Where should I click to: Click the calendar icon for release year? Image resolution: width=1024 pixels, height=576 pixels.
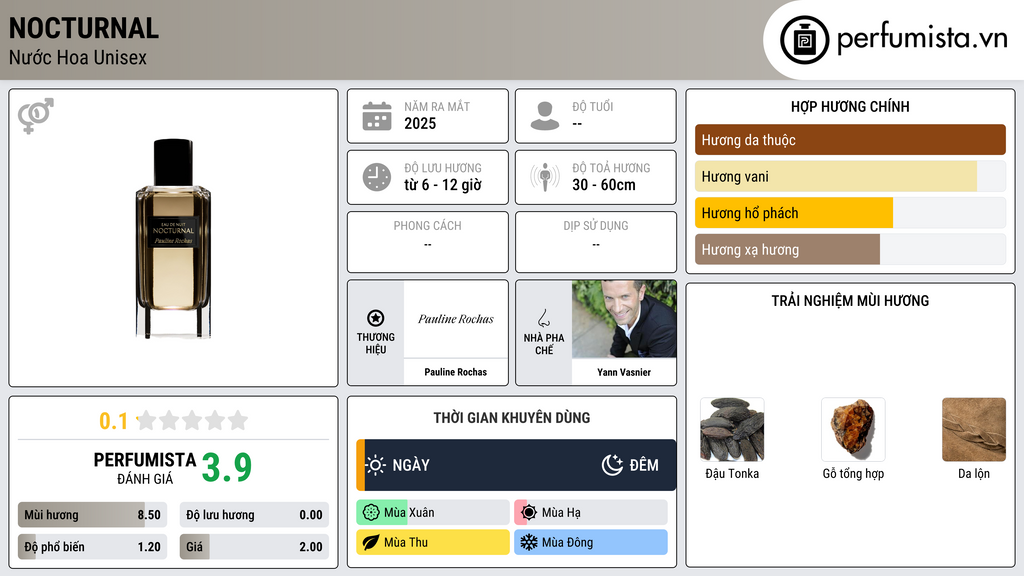(x=377, y=116)
